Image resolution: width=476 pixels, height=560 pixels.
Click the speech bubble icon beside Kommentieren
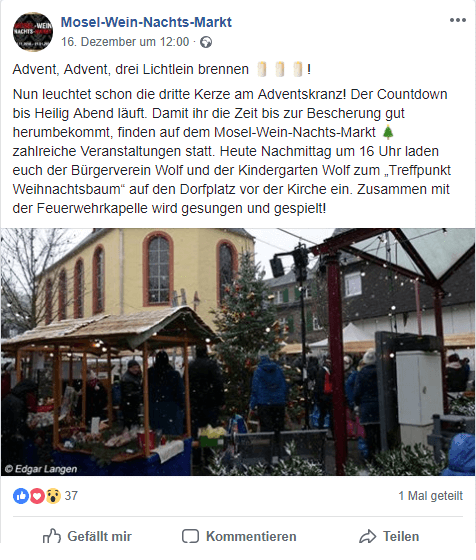click(190, 536)
